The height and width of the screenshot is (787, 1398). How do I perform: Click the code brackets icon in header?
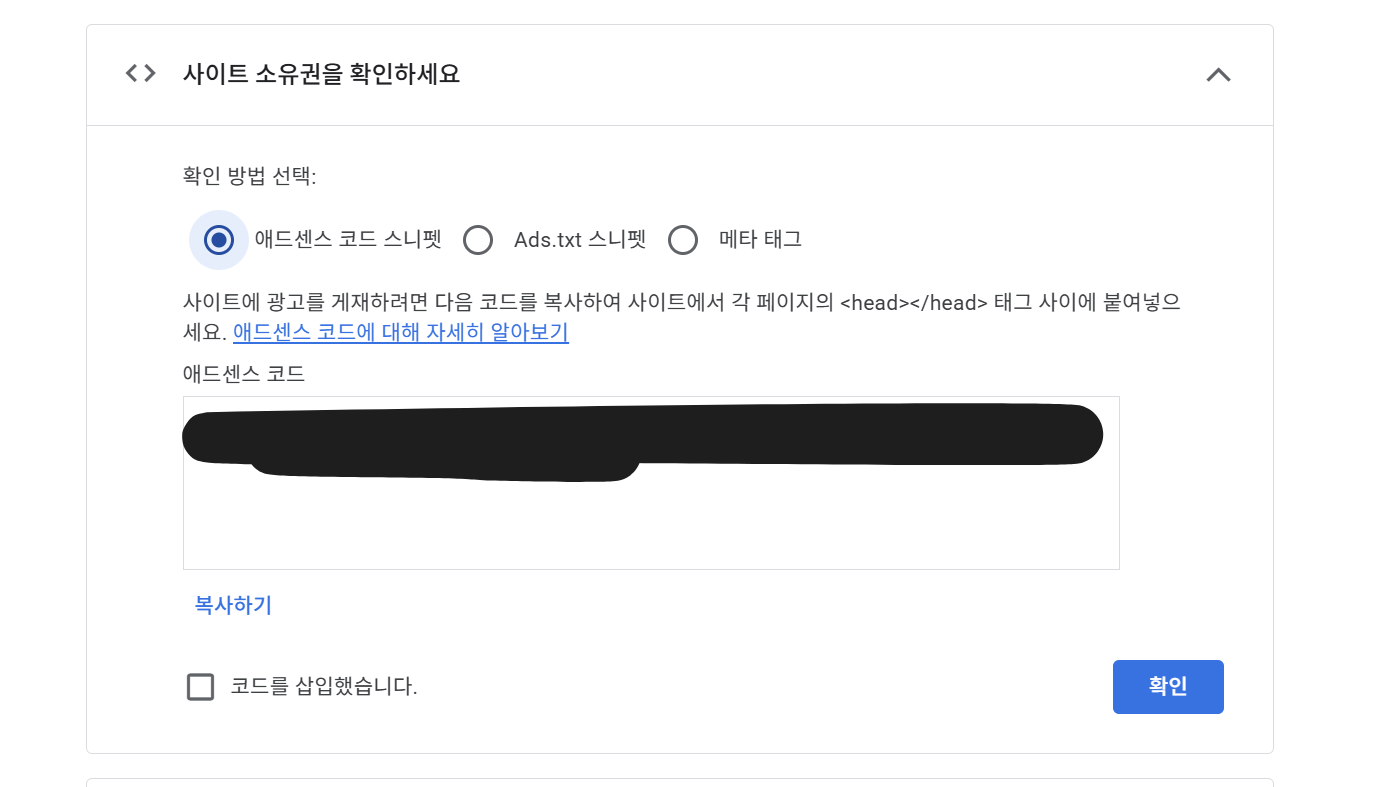click(140, 74)
